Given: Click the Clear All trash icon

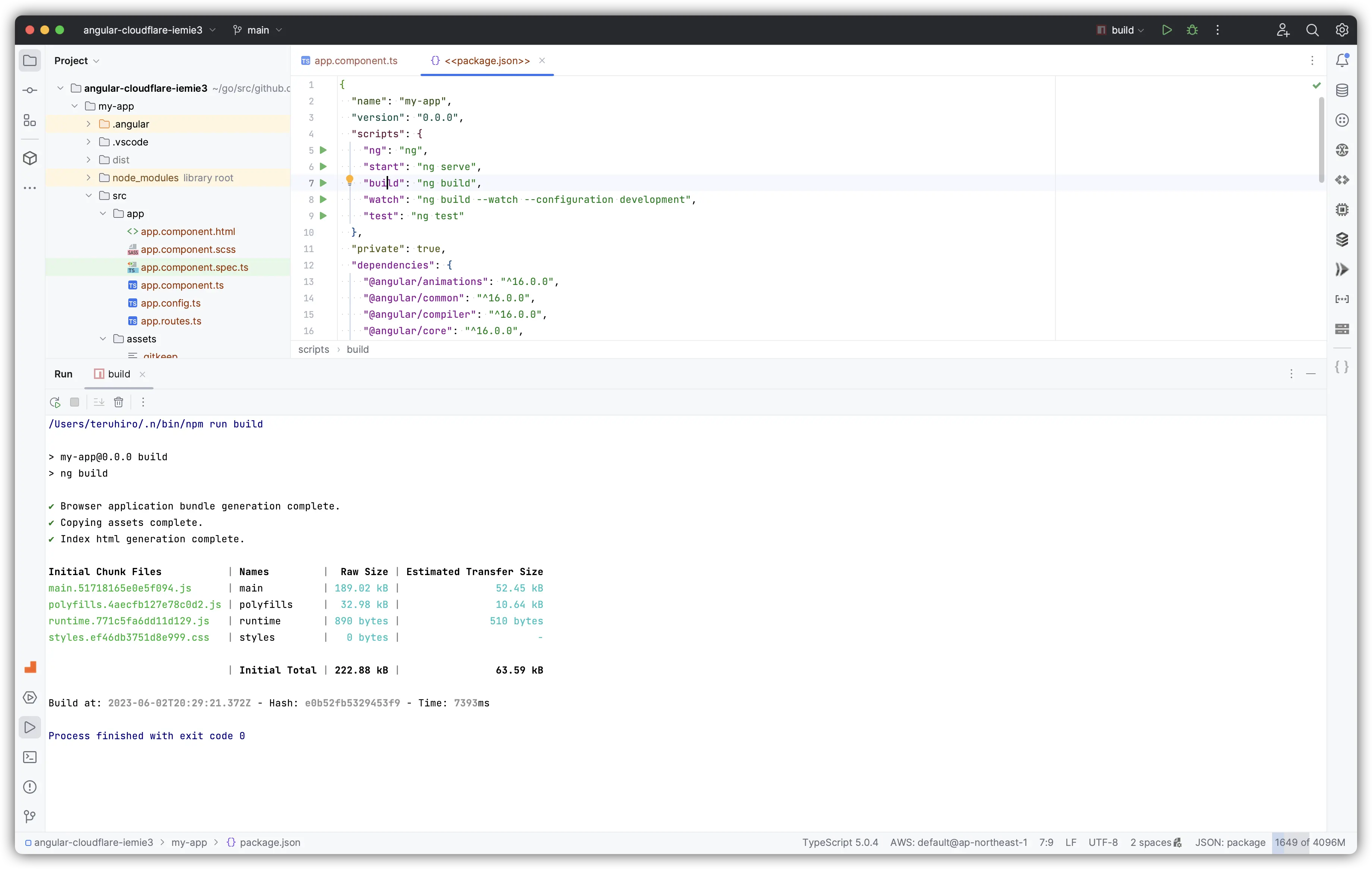Looking at the screenshot, I should [x=119, y=402].
